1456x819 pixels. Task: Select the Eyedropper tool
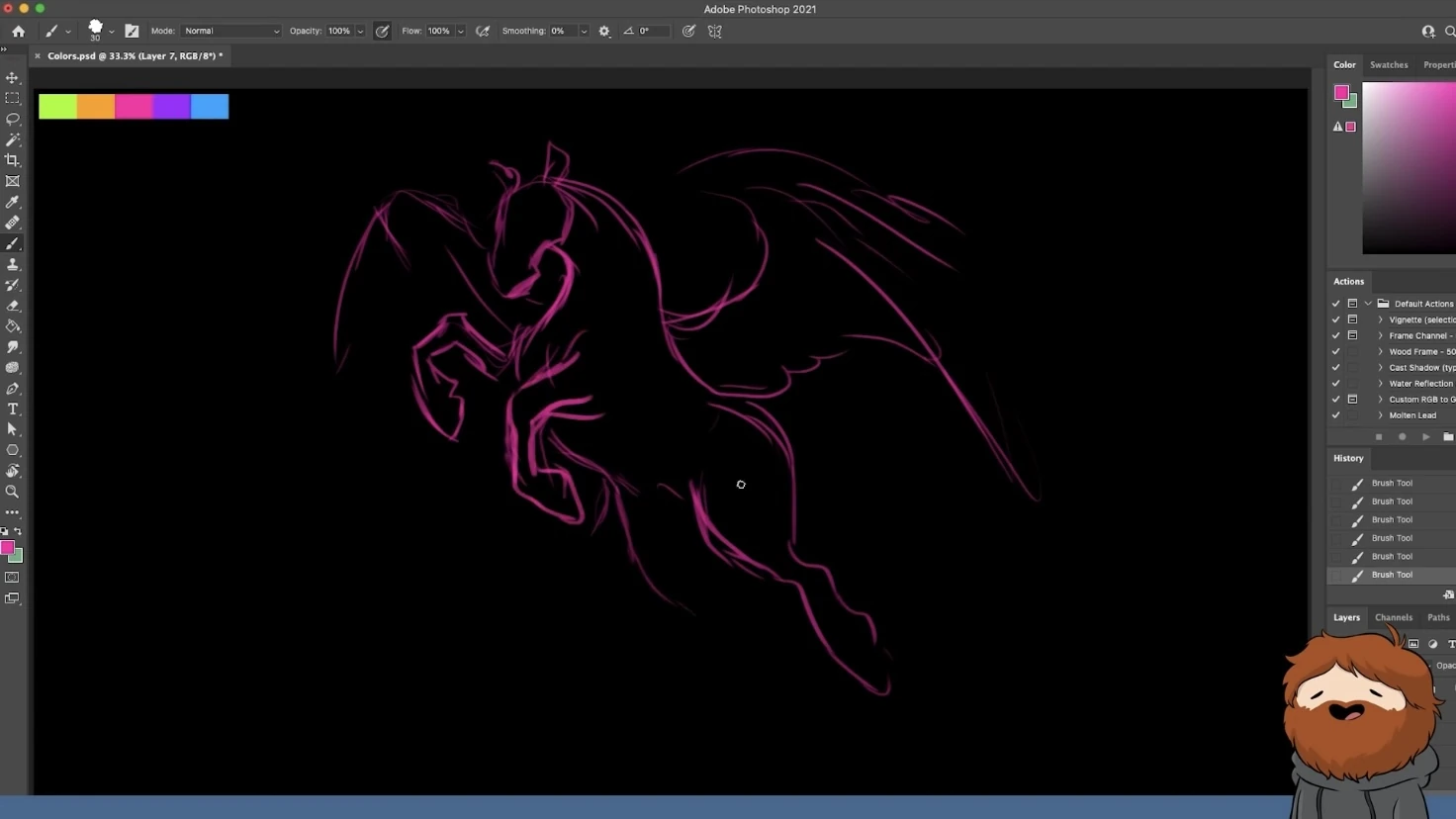pos(13,202)
